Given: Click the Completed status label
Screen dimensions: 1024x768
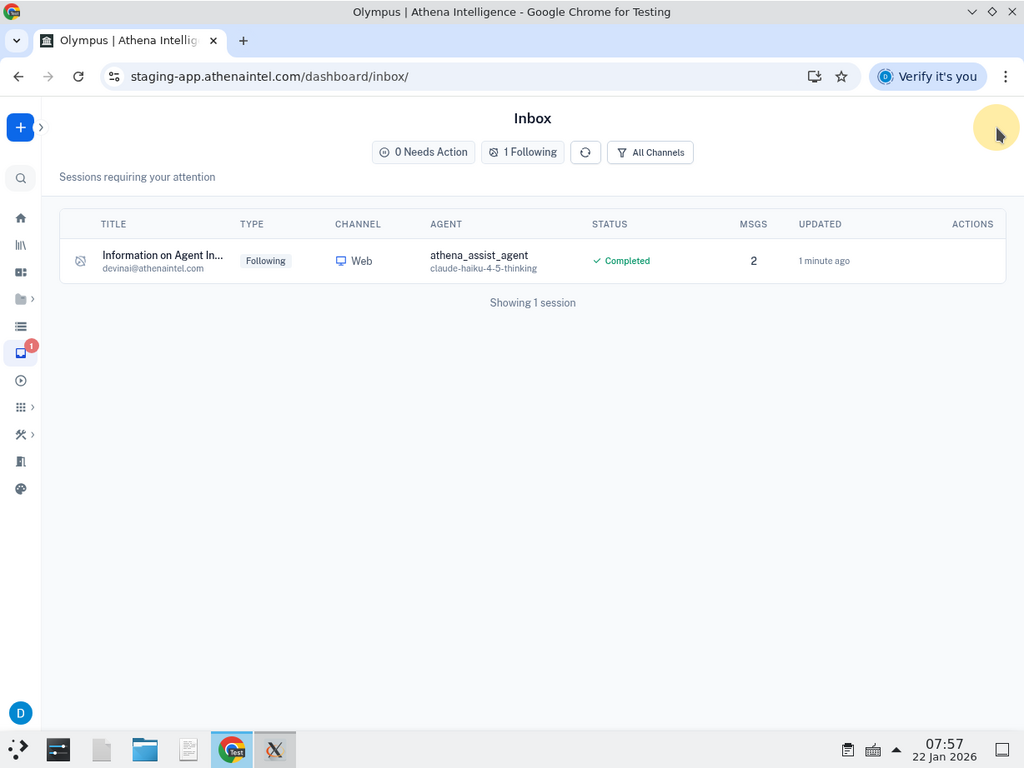Looking at the screenshot, I should click(x=621, y=261).
